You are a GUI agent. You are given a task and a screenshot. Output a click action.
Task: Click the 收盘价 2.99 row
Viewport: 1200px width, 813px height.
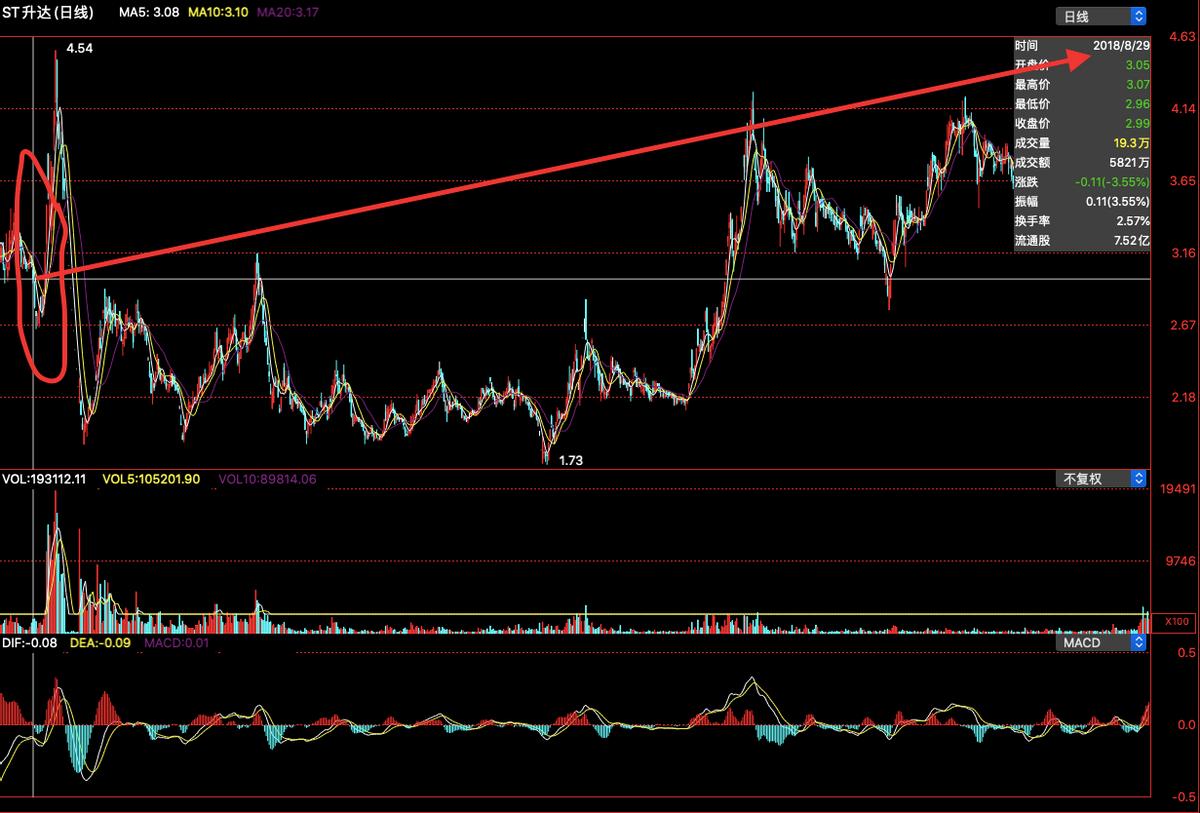pyautogui.click(x=1082, y=124)
